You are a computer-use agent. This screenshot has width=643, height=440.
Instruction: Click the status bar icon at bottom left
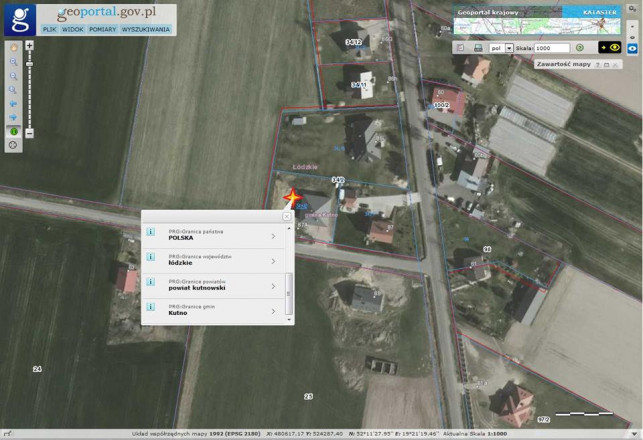click(7, 433)
